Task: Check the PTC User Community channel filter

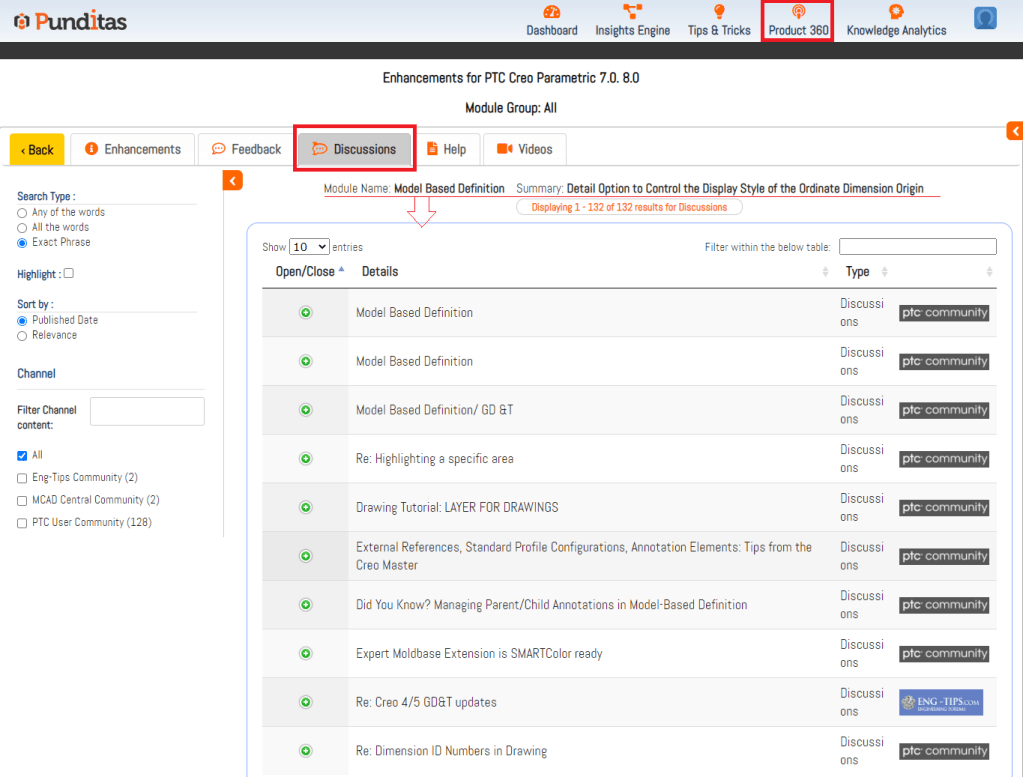Action: point(22,523)
